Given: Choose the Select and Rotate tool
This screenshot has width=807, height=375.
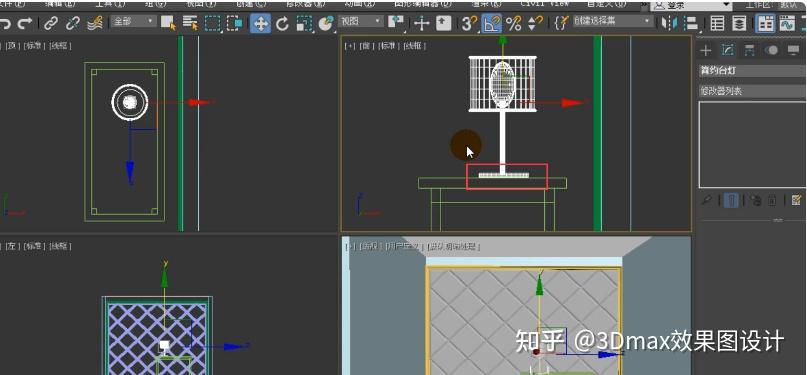Looking at the screenshot, I should [282, 23].
